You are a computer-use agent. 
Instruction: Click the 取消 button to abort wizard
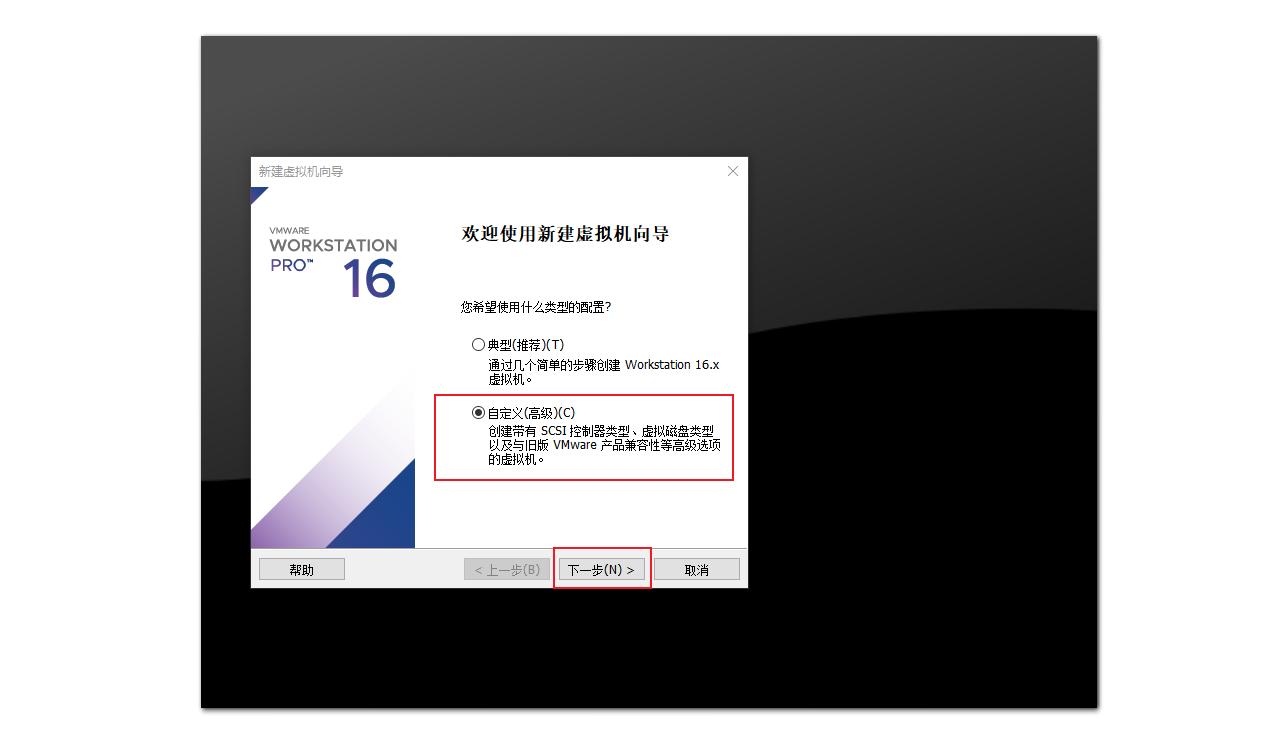pos(697,568)
